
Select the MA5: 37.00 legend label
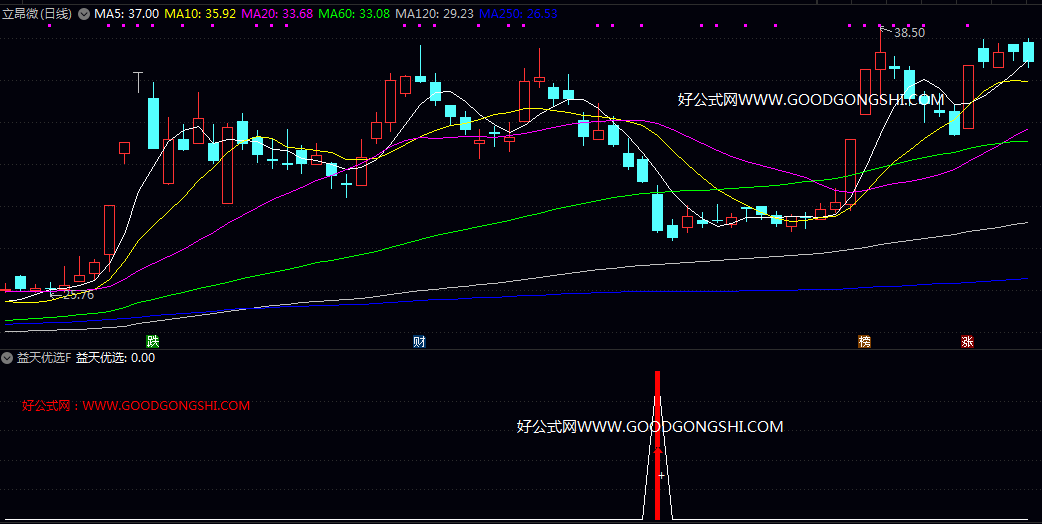click(126, 13)
